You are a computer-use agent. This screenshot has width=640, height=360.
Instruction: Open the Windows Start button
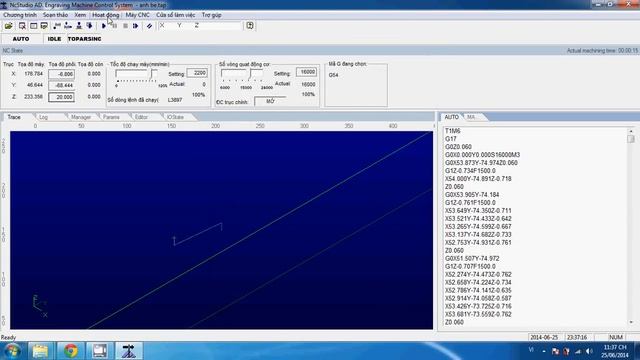(12, 351)
